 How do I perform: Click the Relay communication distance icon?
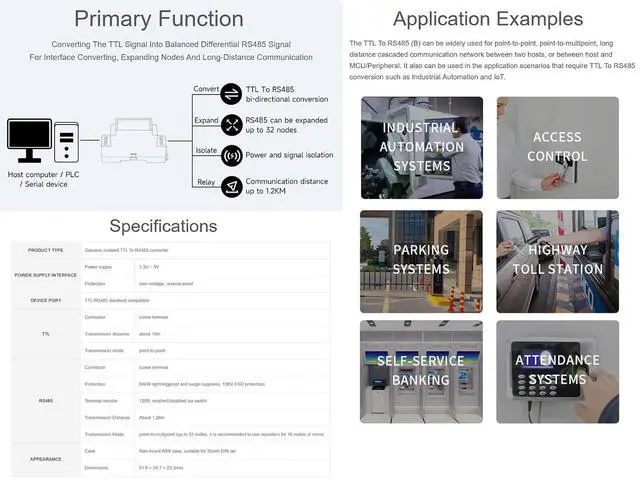[231, 187]
